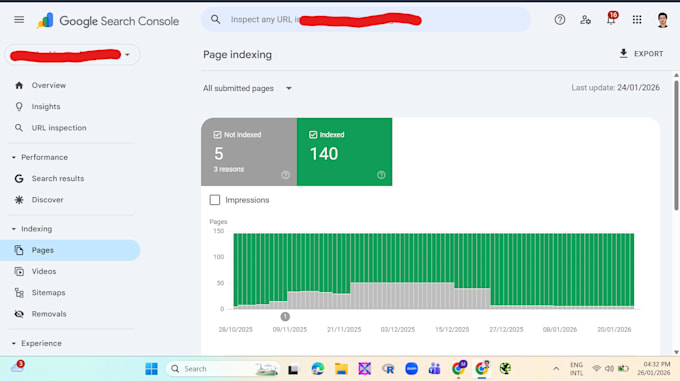Click the page vertical scrollbar
680x381 pixels.
click(x=676, y=145)
